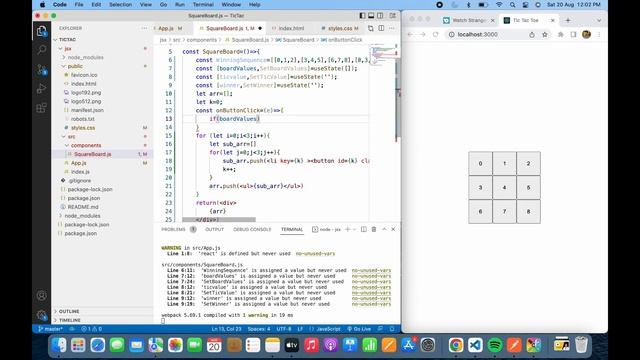The image size is (640, 360).
Task: Click the editor horizontal scrollbar
Action: click(x=219, y=220)
